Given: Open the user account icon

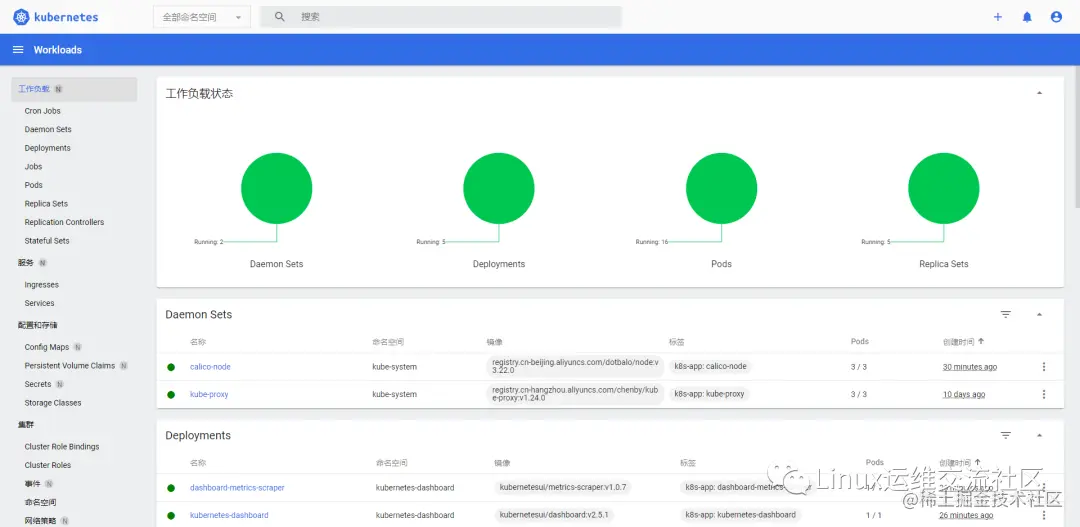Looking at the screenshot, I should point(1056,17).
